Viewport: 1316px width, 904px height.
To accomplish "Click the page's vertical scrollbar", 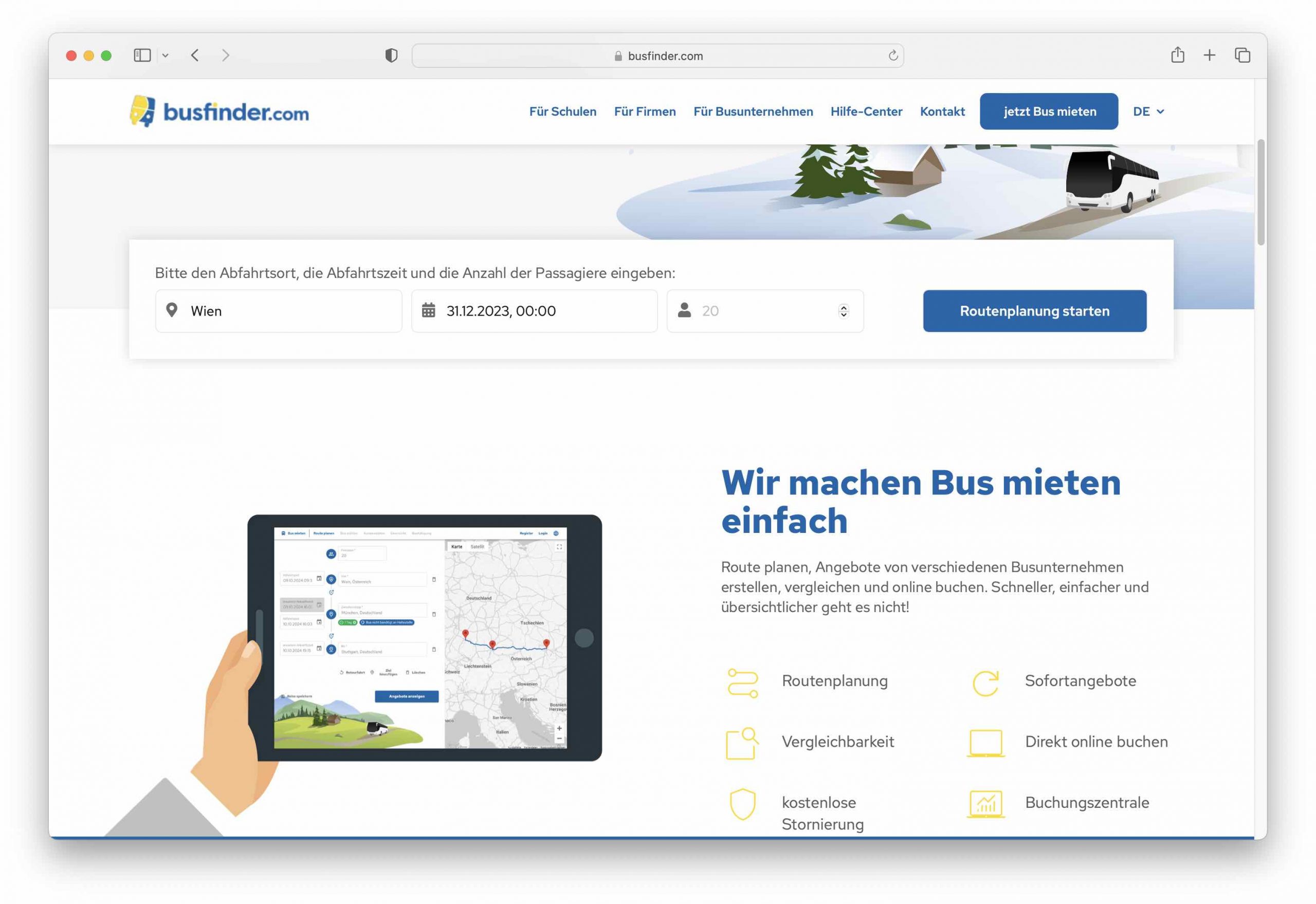I will 1260,193.
